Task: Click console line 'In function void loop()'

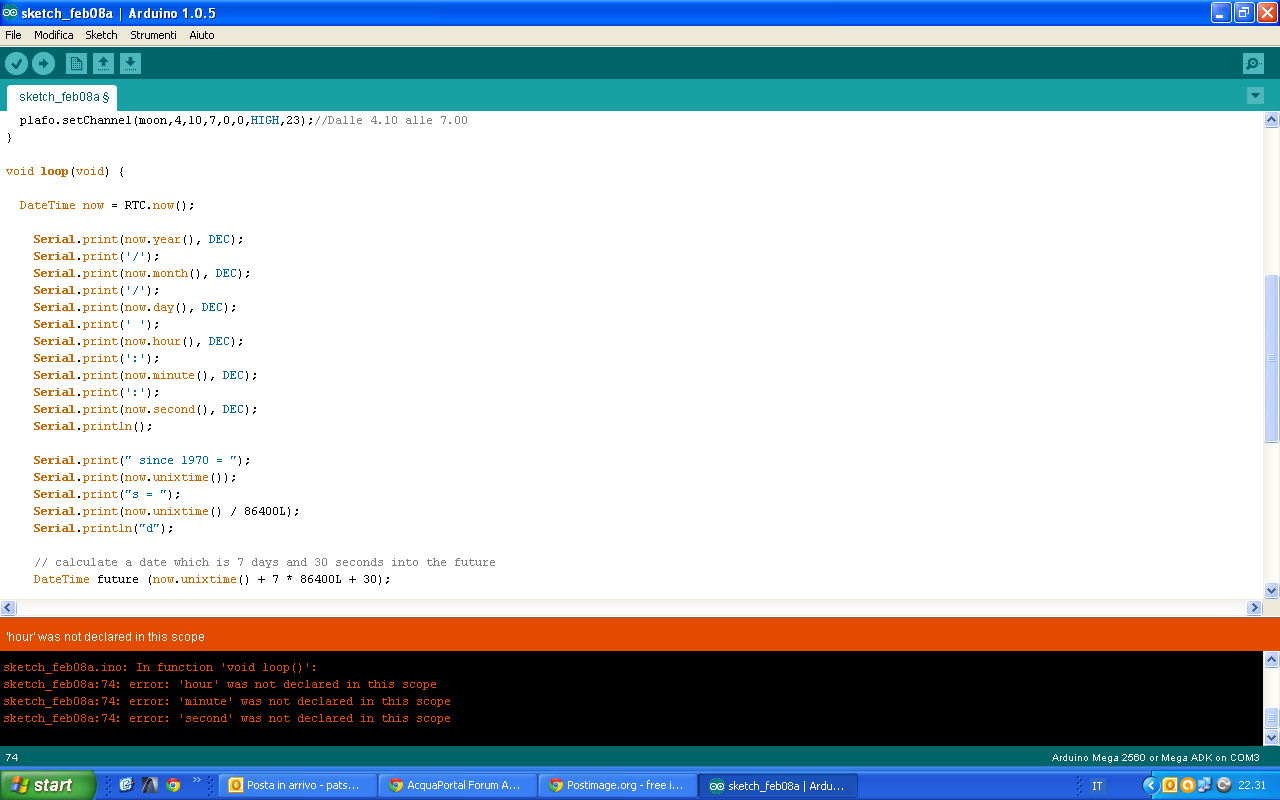Action: (x=160, y=667)
